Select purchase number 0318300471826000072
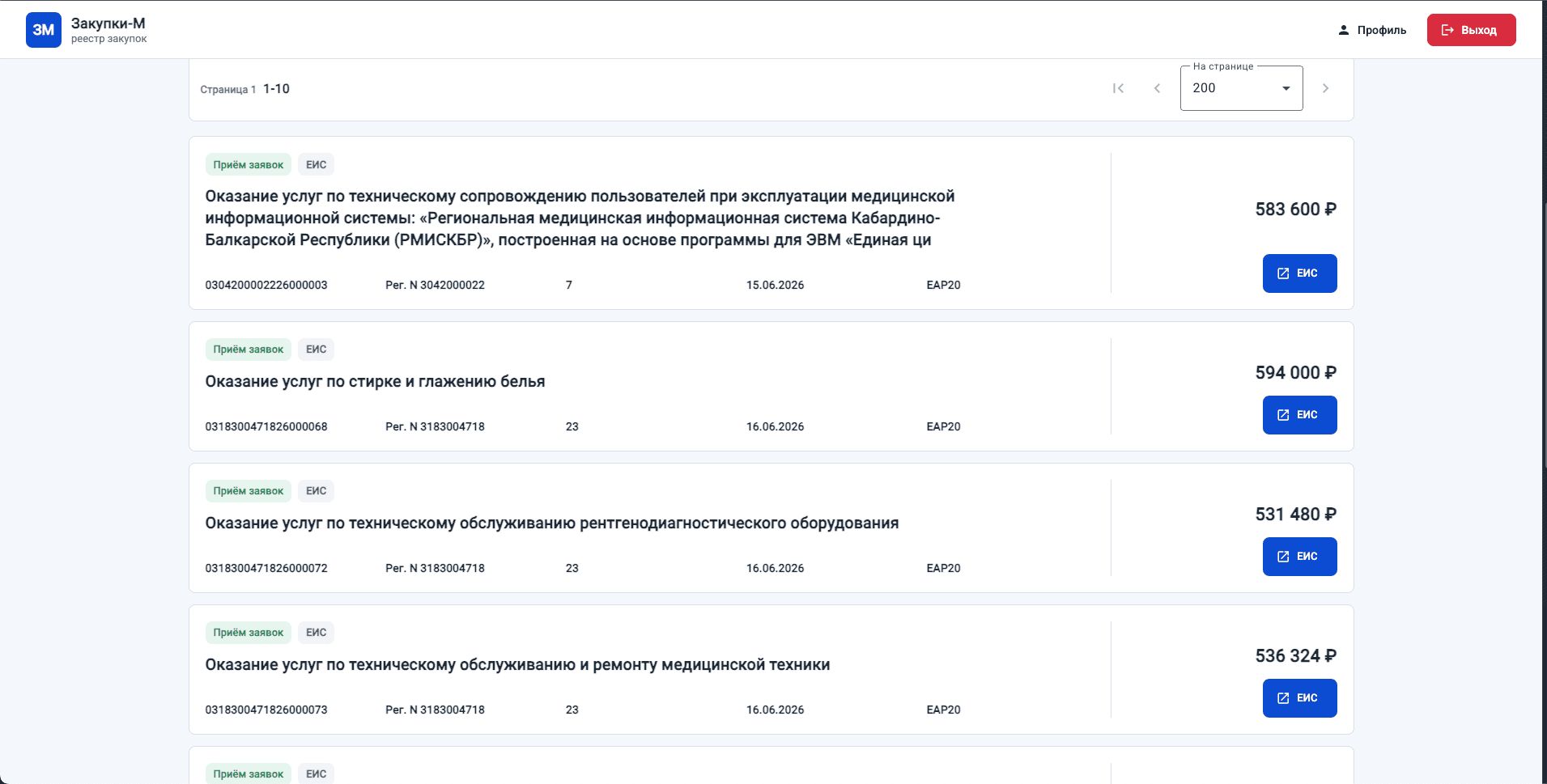This screenshot has width=1547, height=784. [266, 568]
